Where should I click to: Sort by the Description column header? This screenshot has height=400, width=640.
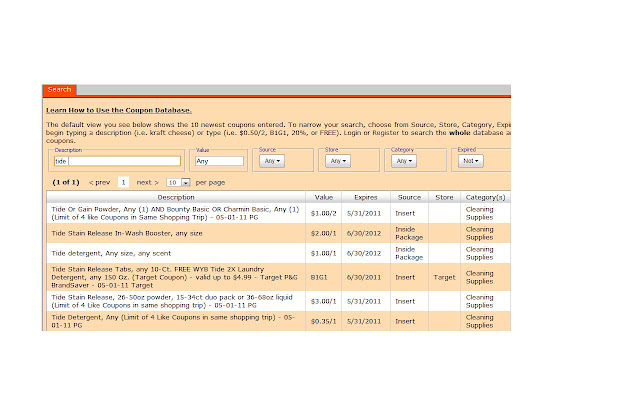pyautogui.click(x=176, y=197)
